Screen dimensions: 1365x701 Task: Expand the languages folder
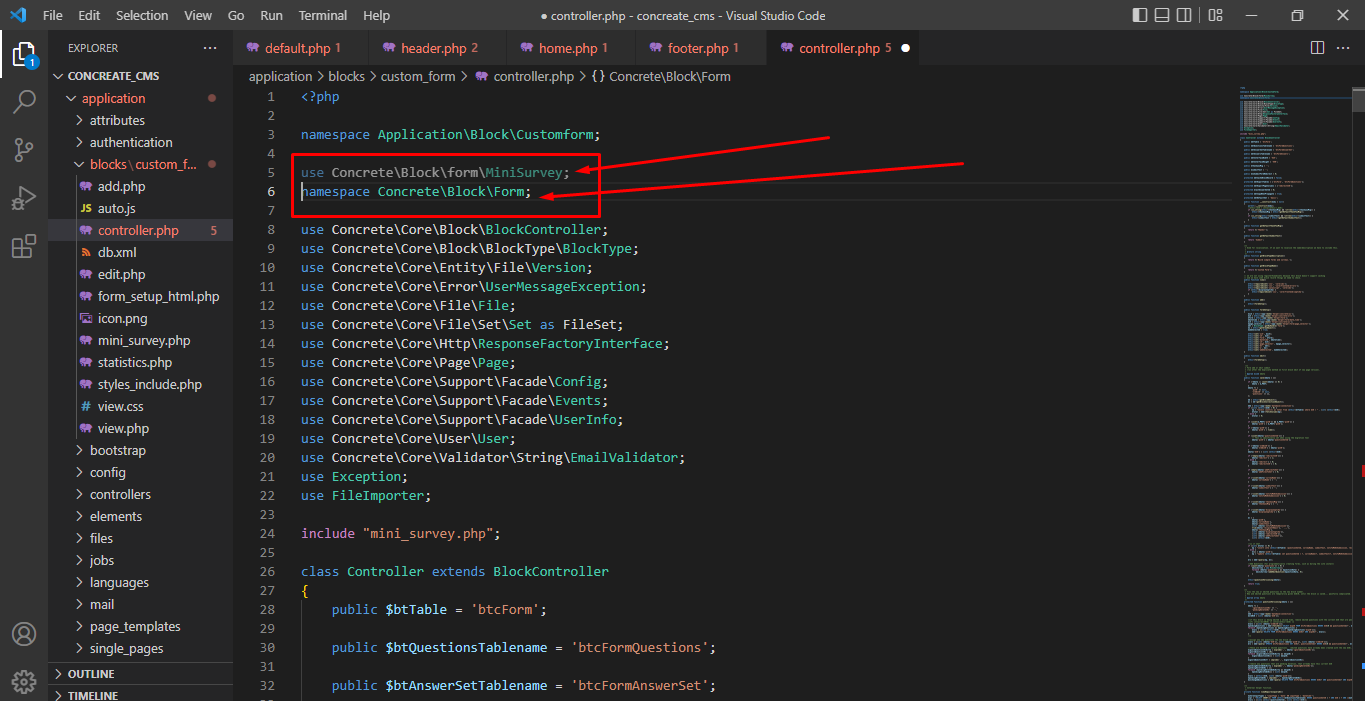click(141, 582)
